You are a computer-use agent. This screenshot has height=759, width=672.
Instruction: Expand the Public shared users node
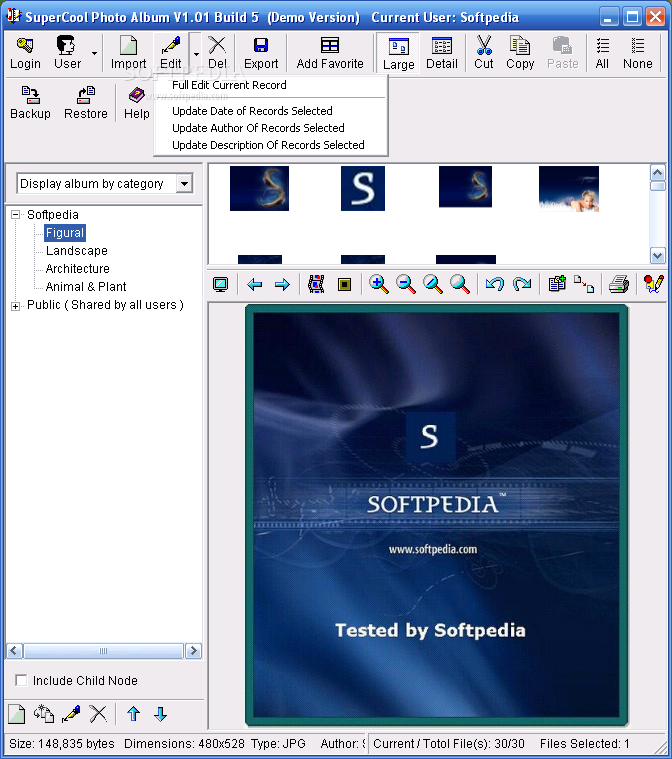[15, 306]
